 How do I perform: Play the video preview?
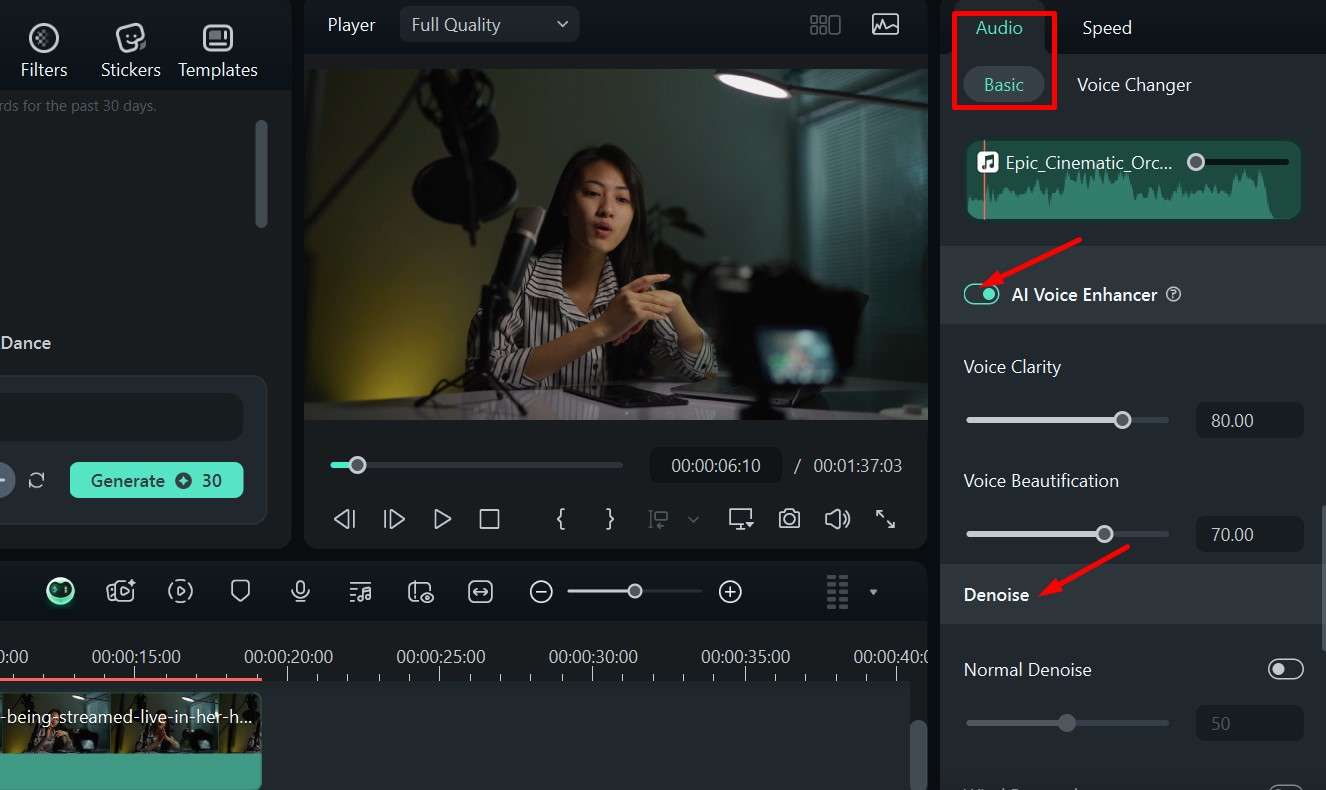(442, 519)
